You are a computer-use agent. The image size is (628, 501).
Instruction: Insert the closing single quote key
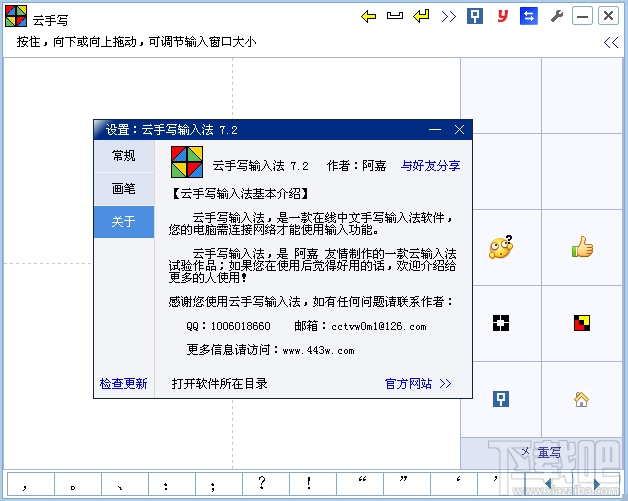pos(501,484)
